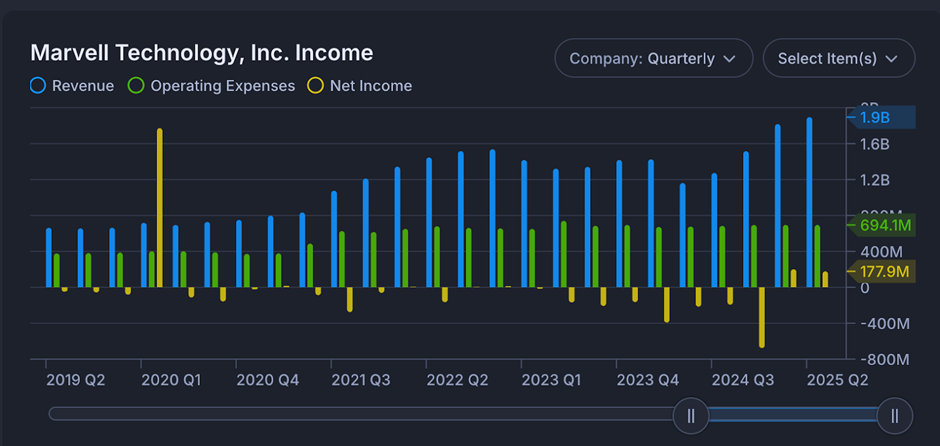Click the 2020 Q4 green operating expenses bar
Screen dimensions: 940x446
pyautogui.click(x=246, y=271)
